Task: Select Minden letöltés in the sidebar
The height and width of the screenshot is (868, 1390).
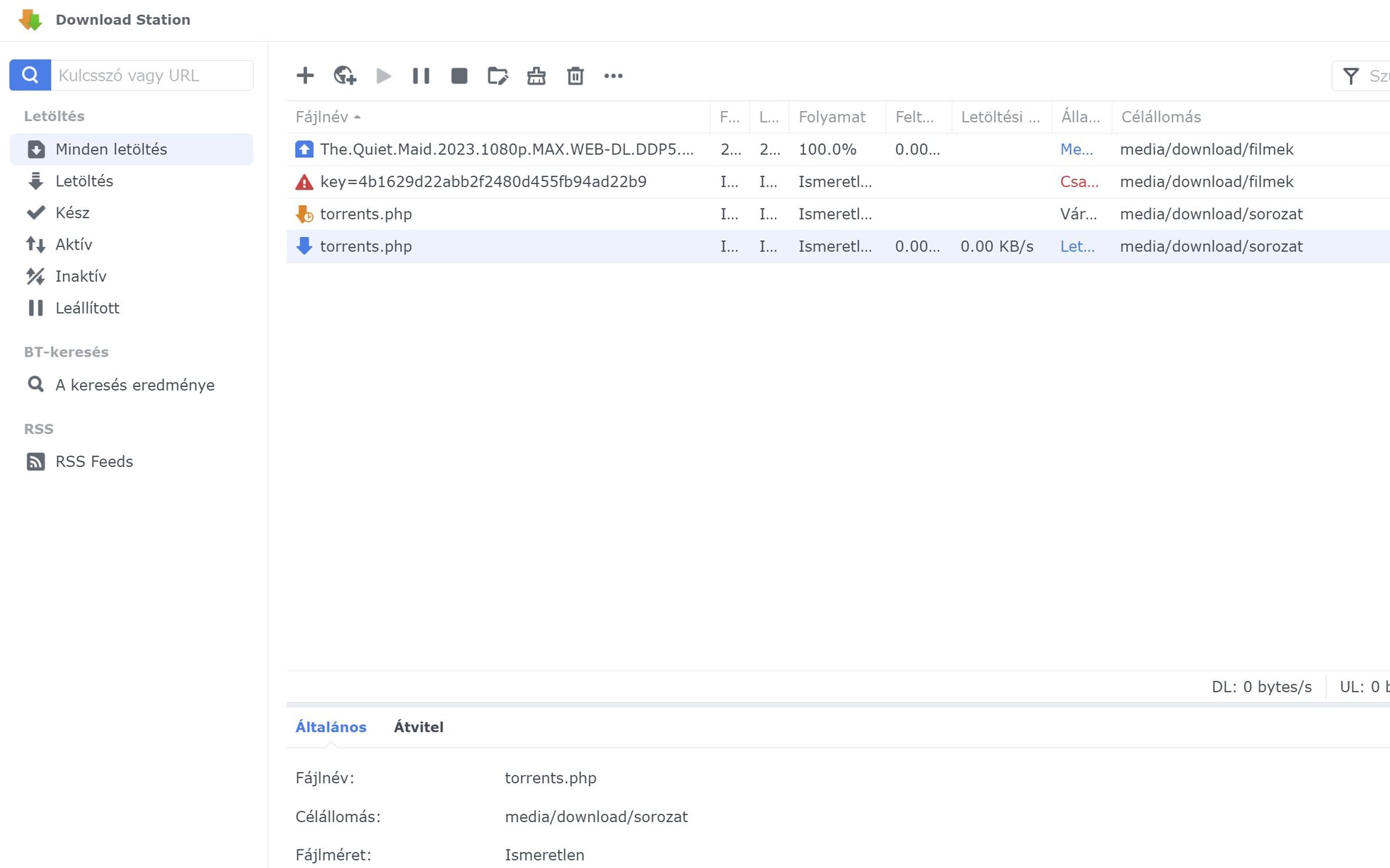Action: (x=132, y=149)
